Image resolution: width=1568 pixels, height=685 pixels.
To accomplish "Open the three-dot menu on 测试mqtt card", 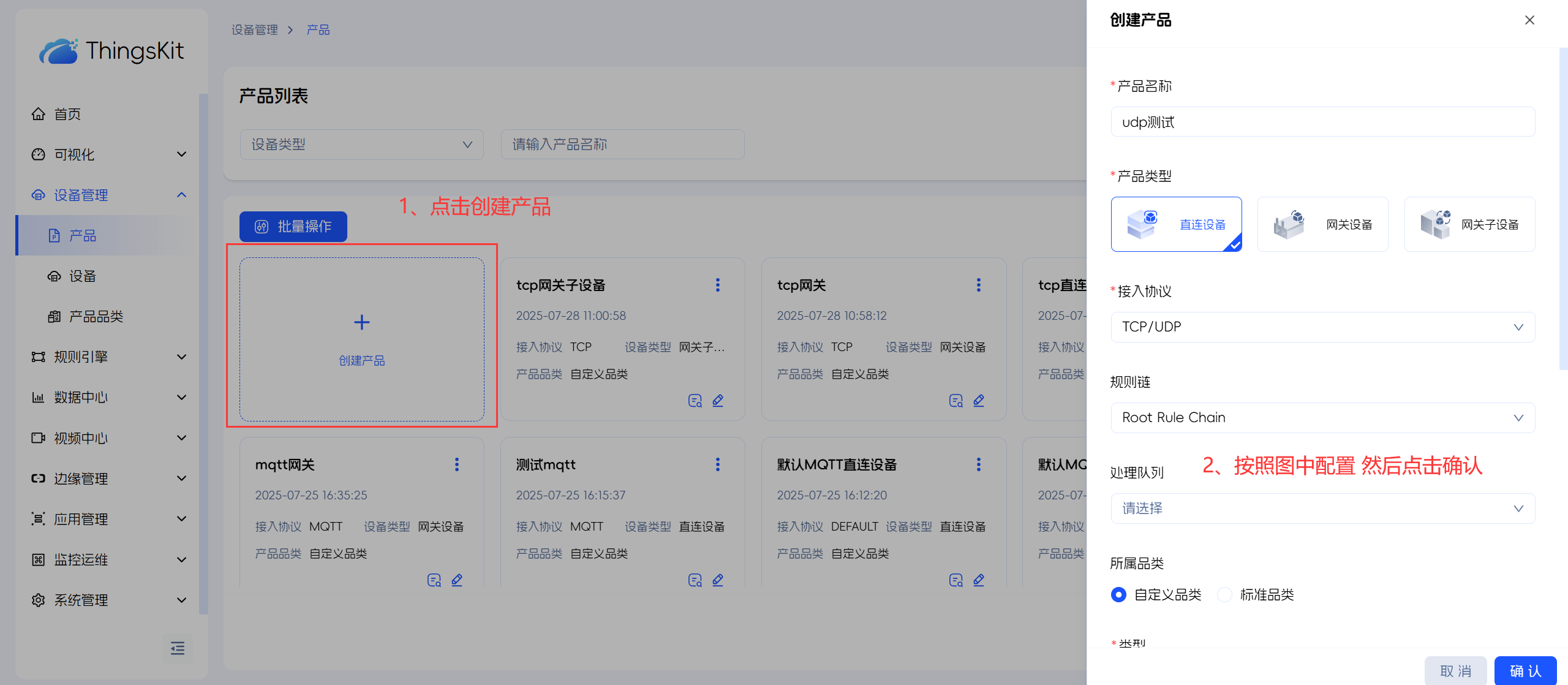I will click(x=717, y=464).
